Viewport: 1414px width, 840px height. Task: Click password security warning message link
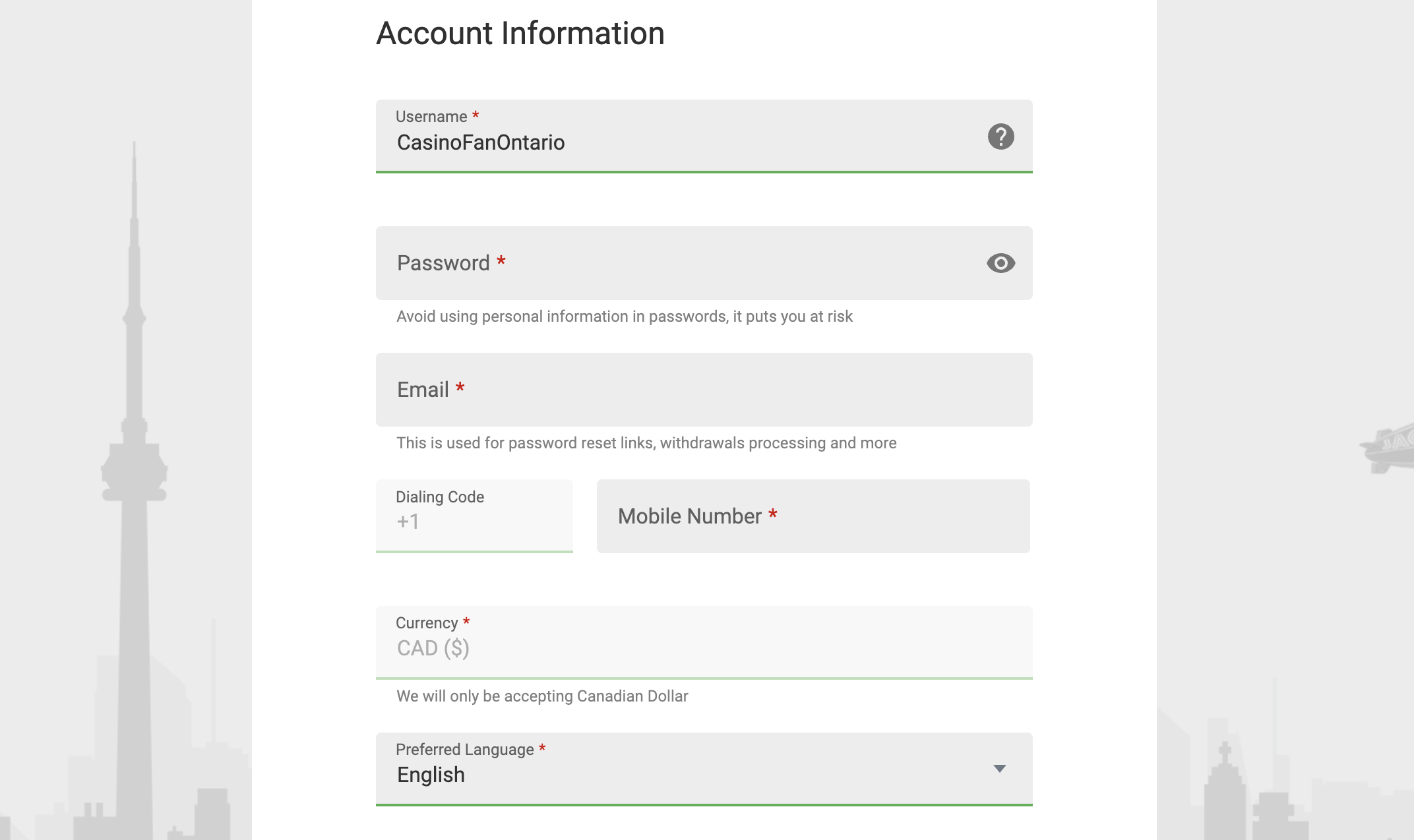click(x=624, y=316)
